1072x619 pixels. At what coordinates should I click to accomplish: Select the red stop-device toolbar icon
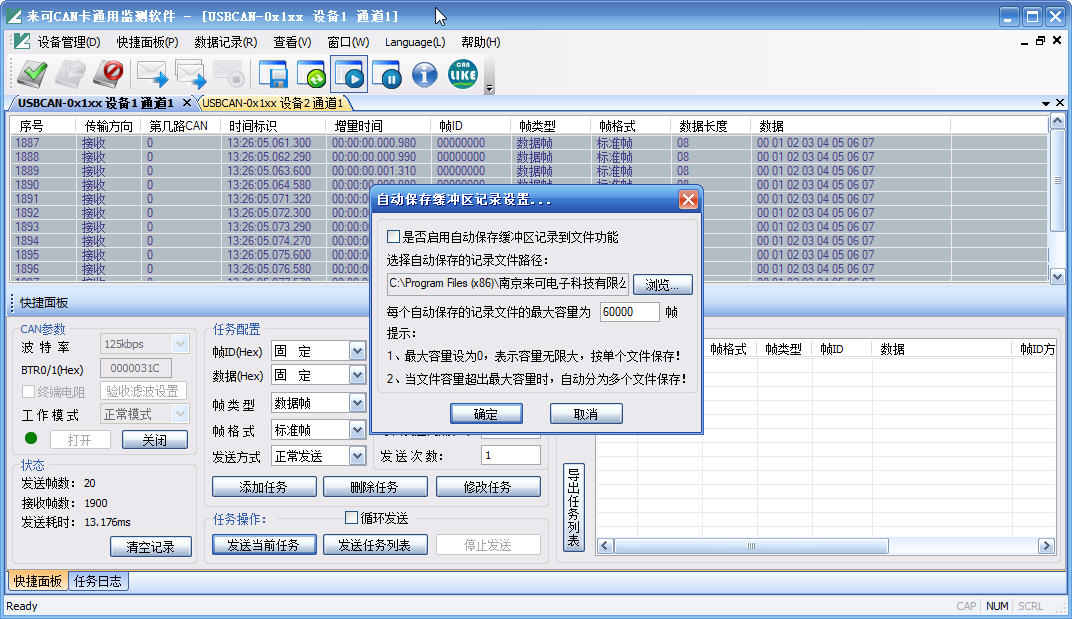[x=110, y=74]
